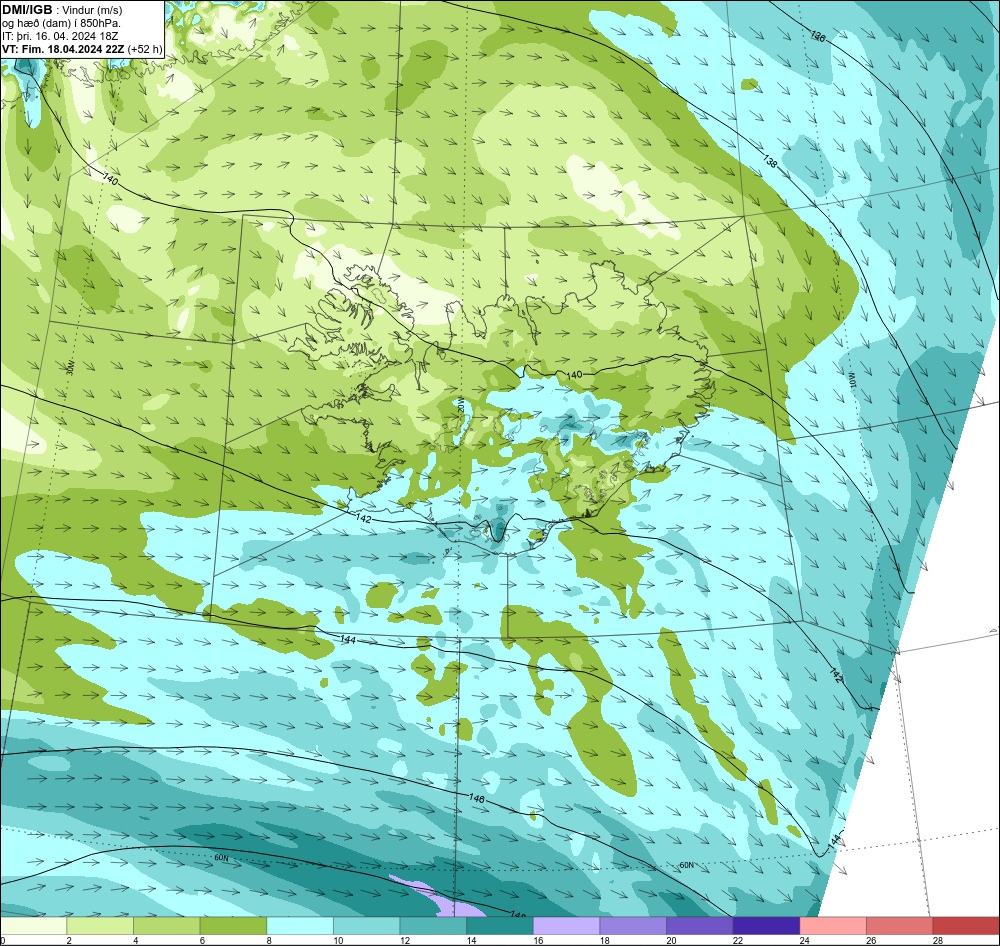Click the legend tick label '28'

938,940
